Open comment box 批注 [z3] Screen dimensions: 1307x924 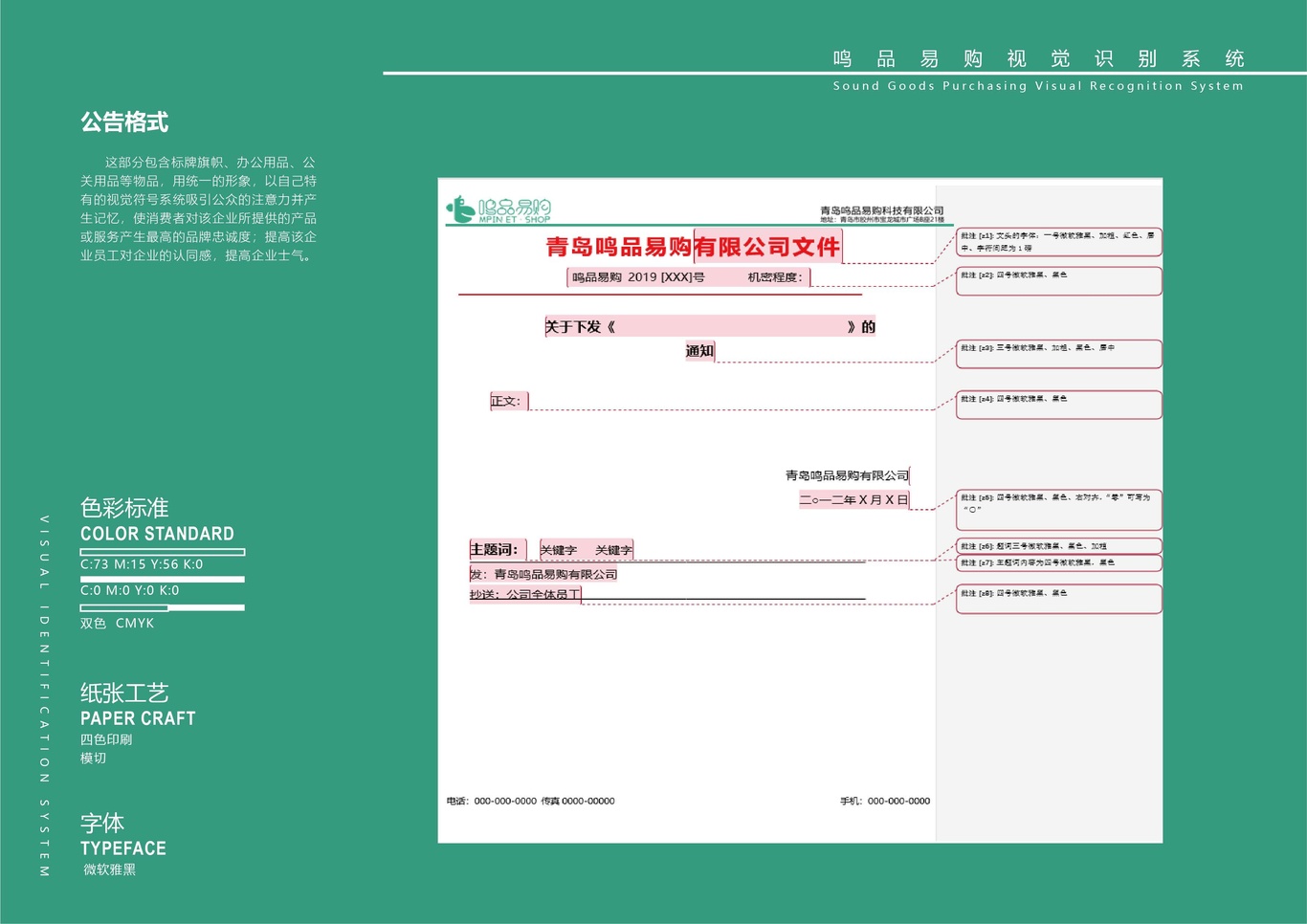(1058, 354)
